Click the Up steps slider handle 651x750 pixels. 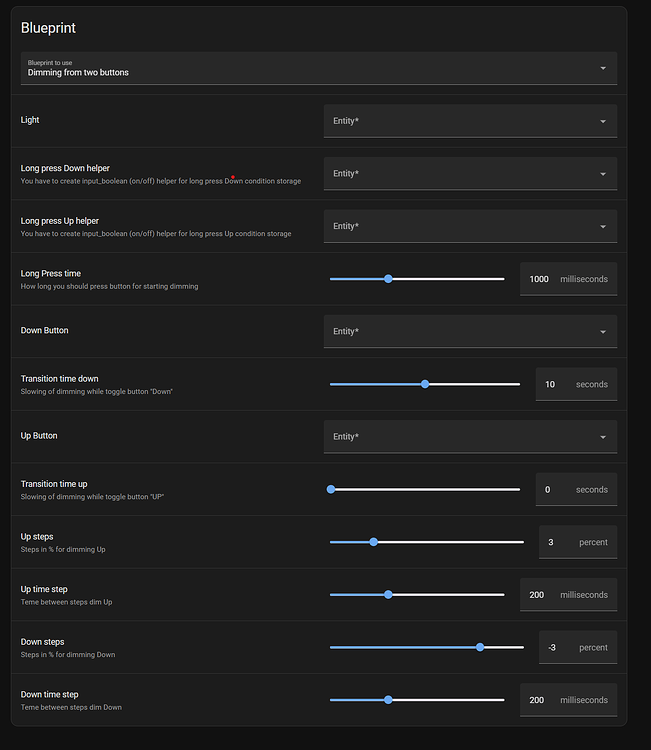click(x=373, y=542)
